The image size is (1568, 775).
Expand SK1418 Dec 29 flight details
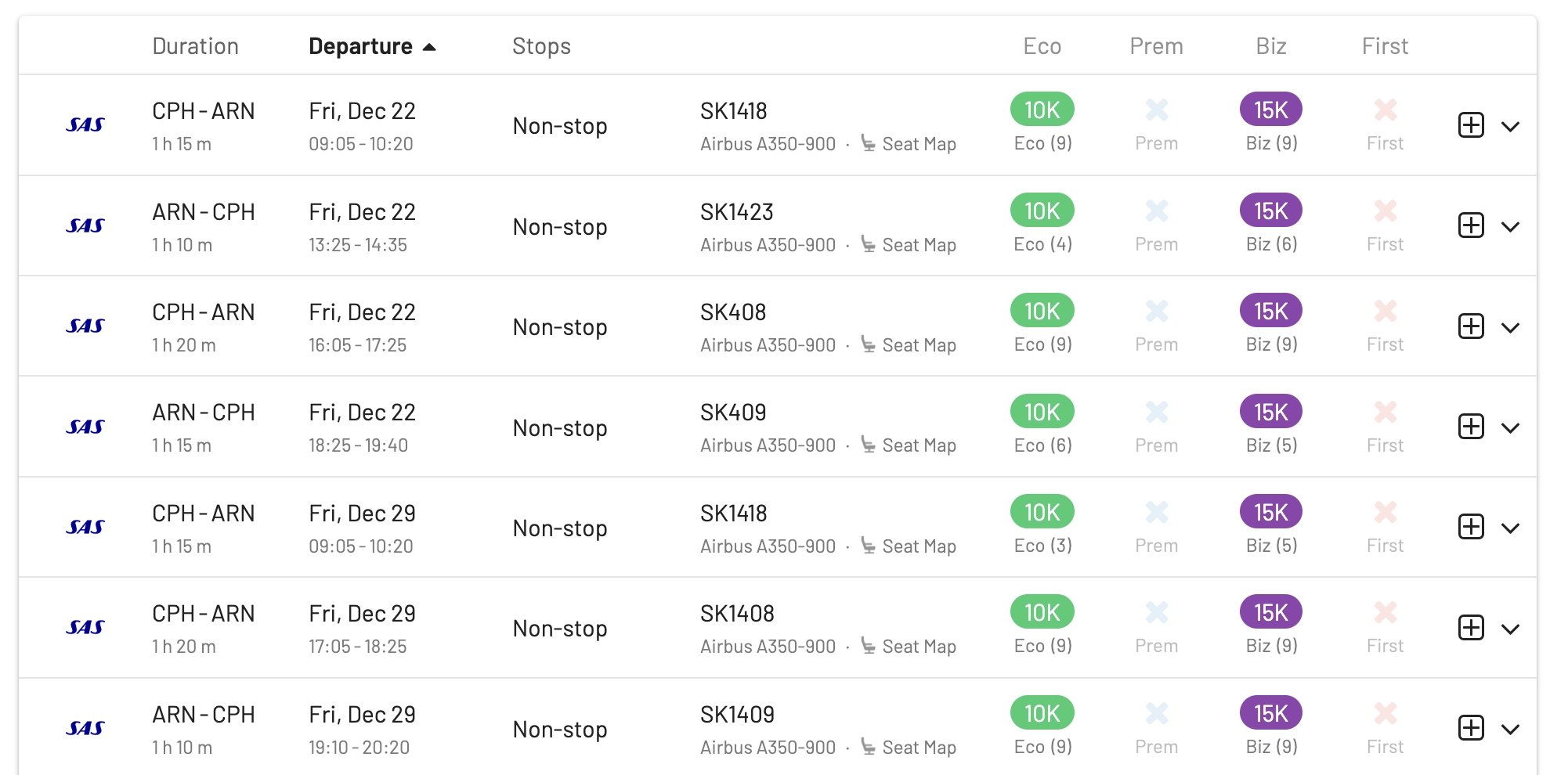pyautogui.click(x=1510, y=528)
